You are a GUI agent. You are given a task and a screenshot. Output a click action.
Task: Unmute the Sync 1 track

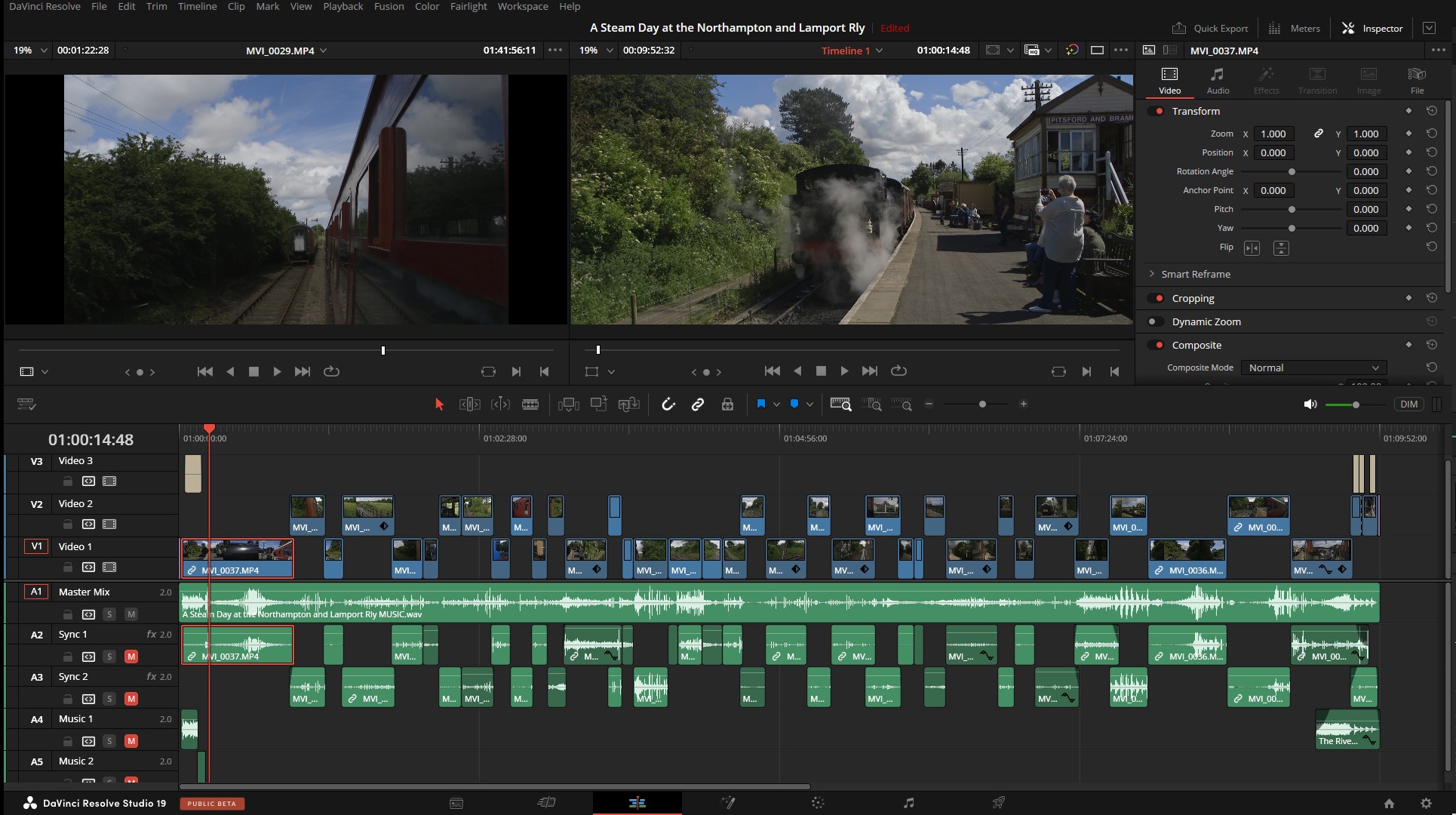[x=131, y=657]
